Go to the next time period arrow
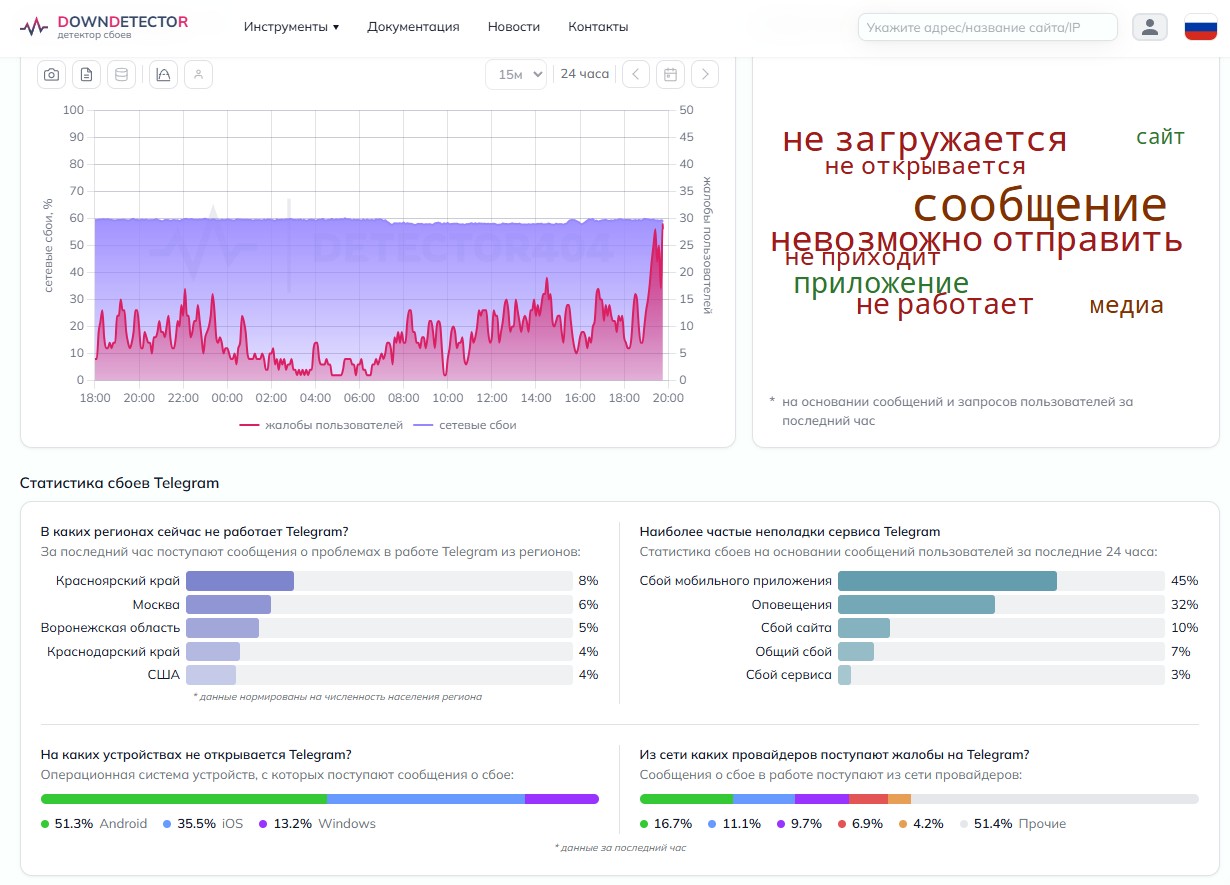The image size is (1230, 885). point(705,74)
